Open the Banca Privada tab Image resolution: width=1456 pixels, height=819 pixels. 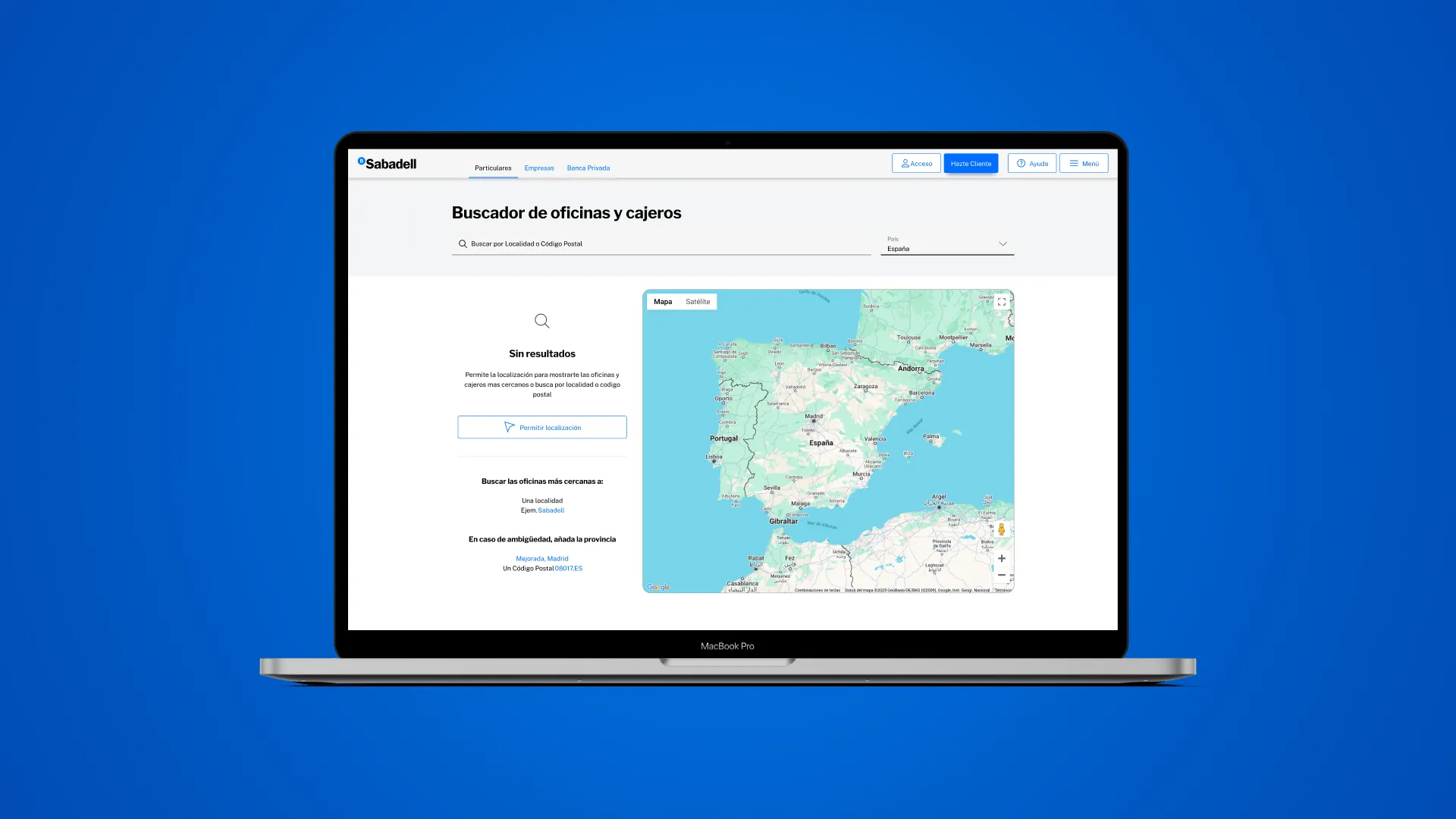pos(588,168)
